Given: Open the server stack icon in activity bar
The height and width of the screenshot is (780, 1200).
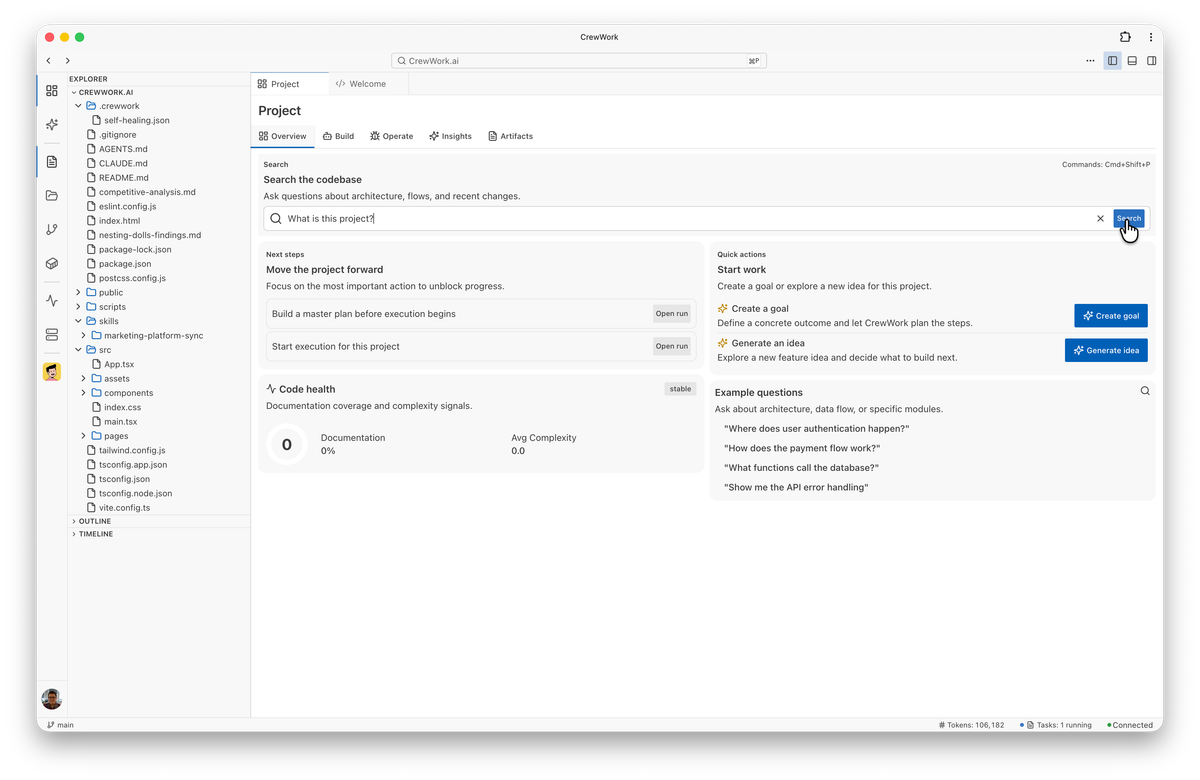Looking at the screenshot, I should (x=52, y=335).
